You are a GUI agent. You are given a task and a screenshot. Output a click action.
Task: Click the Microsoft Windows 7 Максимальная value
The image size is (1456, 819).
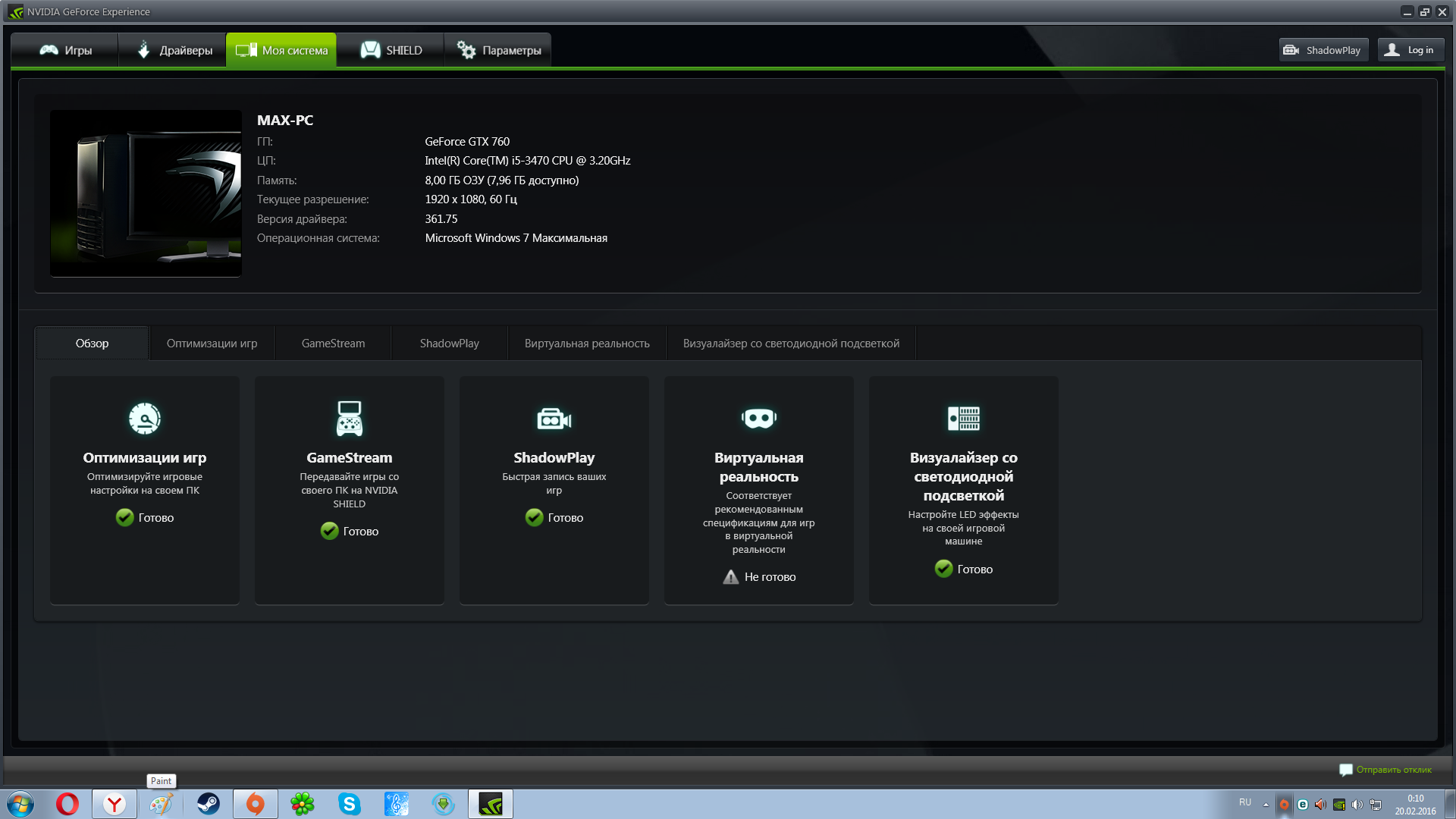click(516, 238)
